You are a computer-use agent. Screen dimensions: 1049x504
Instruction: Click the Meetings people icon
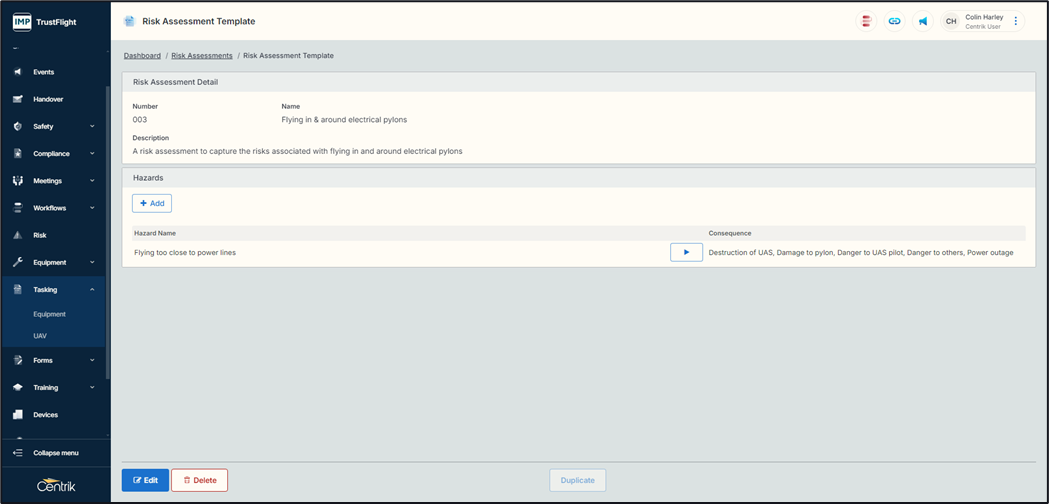pyautogui.click(x=17, y=181)
